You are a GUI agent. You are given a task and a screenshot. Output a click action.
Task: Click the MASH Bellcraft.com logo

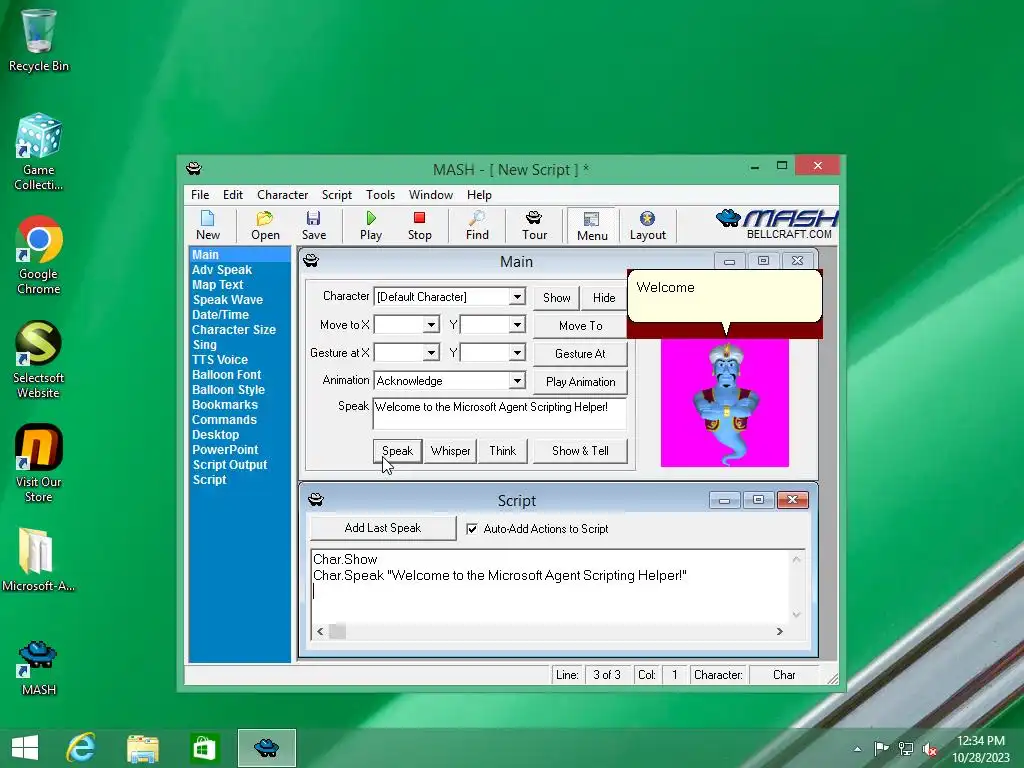(776, 225)
